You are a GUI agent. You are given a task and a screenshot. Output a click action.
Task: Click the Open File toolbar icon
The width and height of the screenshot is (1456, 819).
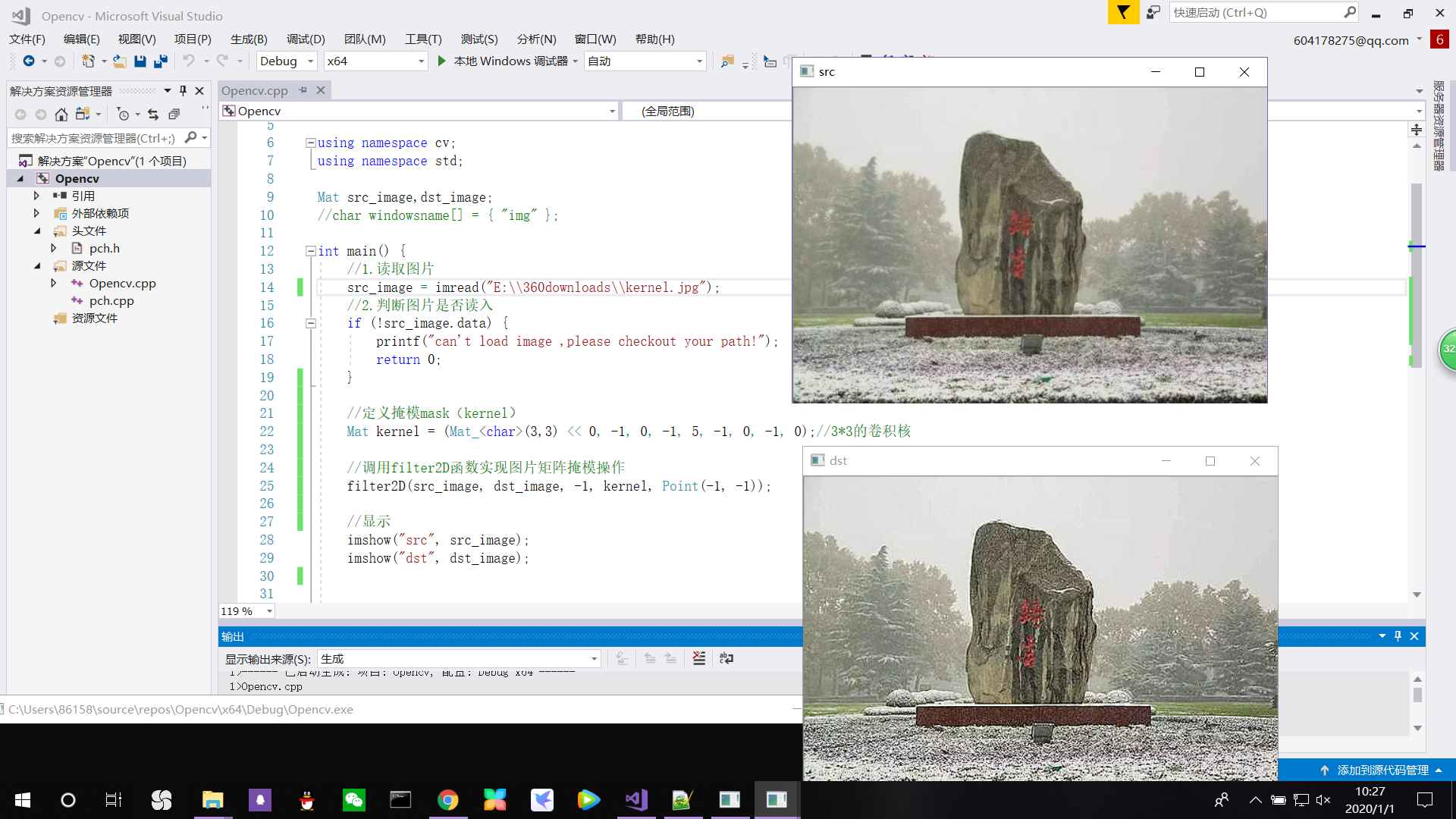click(x=119, y=61)
